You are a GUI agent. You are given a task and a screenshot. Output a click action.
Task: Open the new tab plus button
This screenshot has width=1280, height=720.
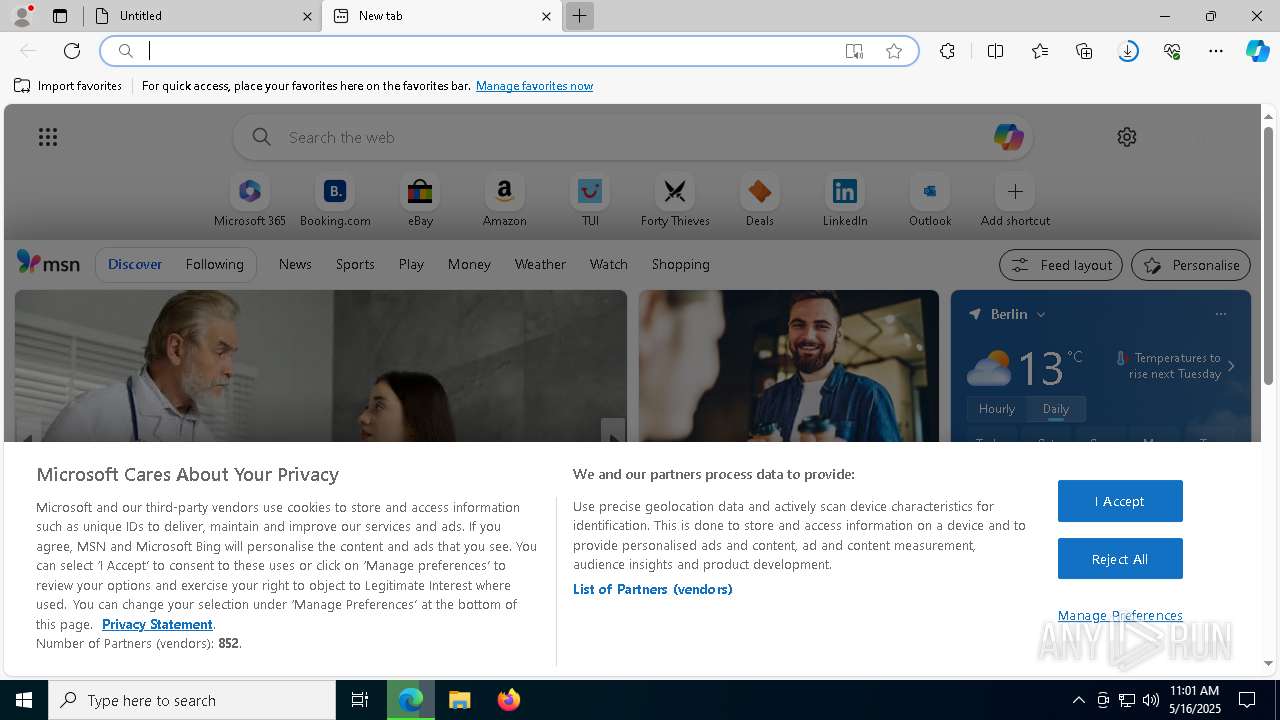pyautogui.click(x=579, y=16)
